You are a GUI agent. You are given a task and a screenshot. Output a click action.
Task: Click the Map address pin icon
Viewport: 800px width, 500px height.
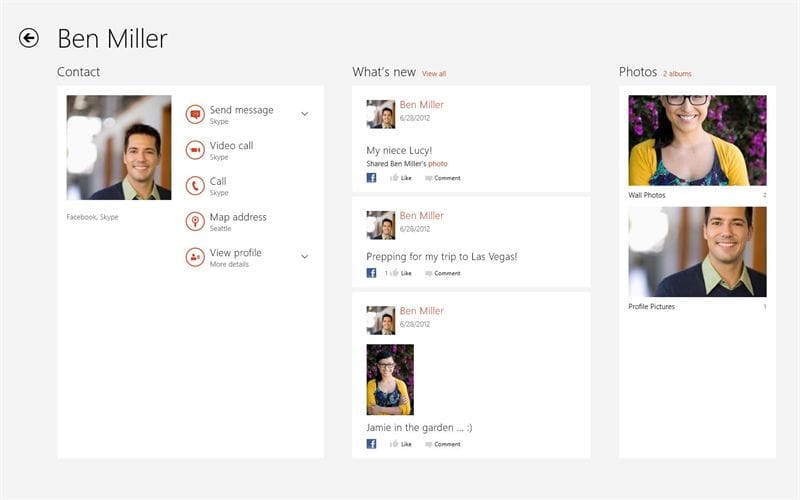(x=195, y=221)
